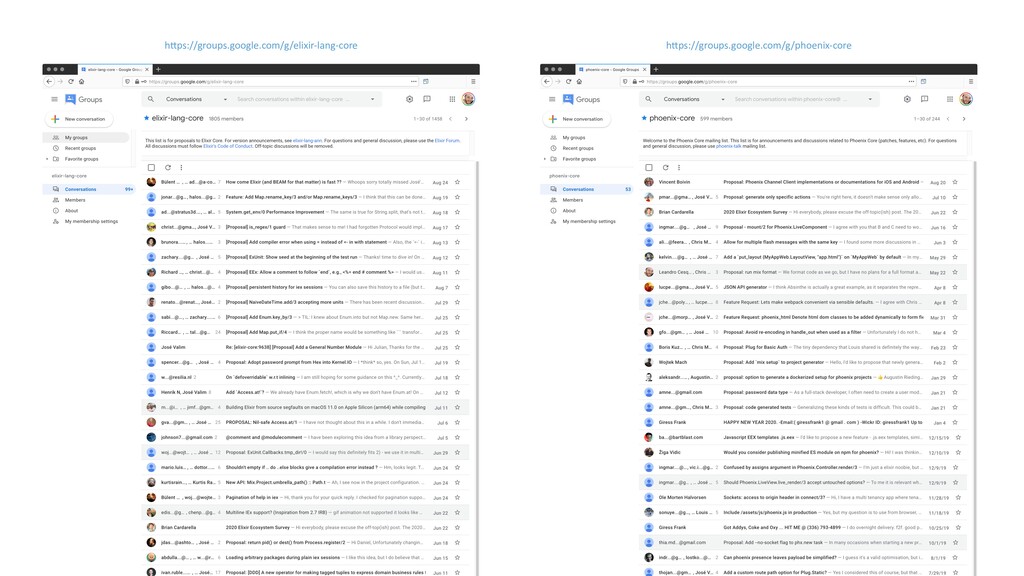Screen dimensions: 1024x576
Task: Refresh conversation list in elixir-lang-core window
Action: click(x=168, y=168)
